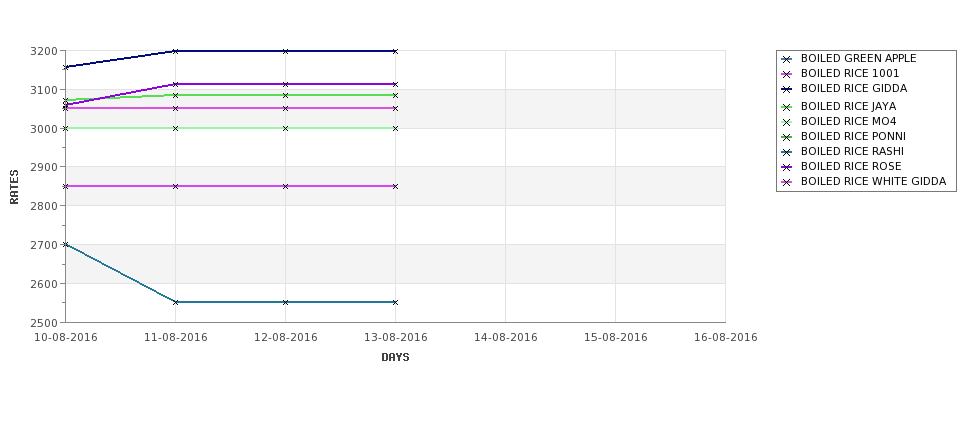
Task: Click the 2550 data point on 11-08-2016
Action: [x=175, y=302]
